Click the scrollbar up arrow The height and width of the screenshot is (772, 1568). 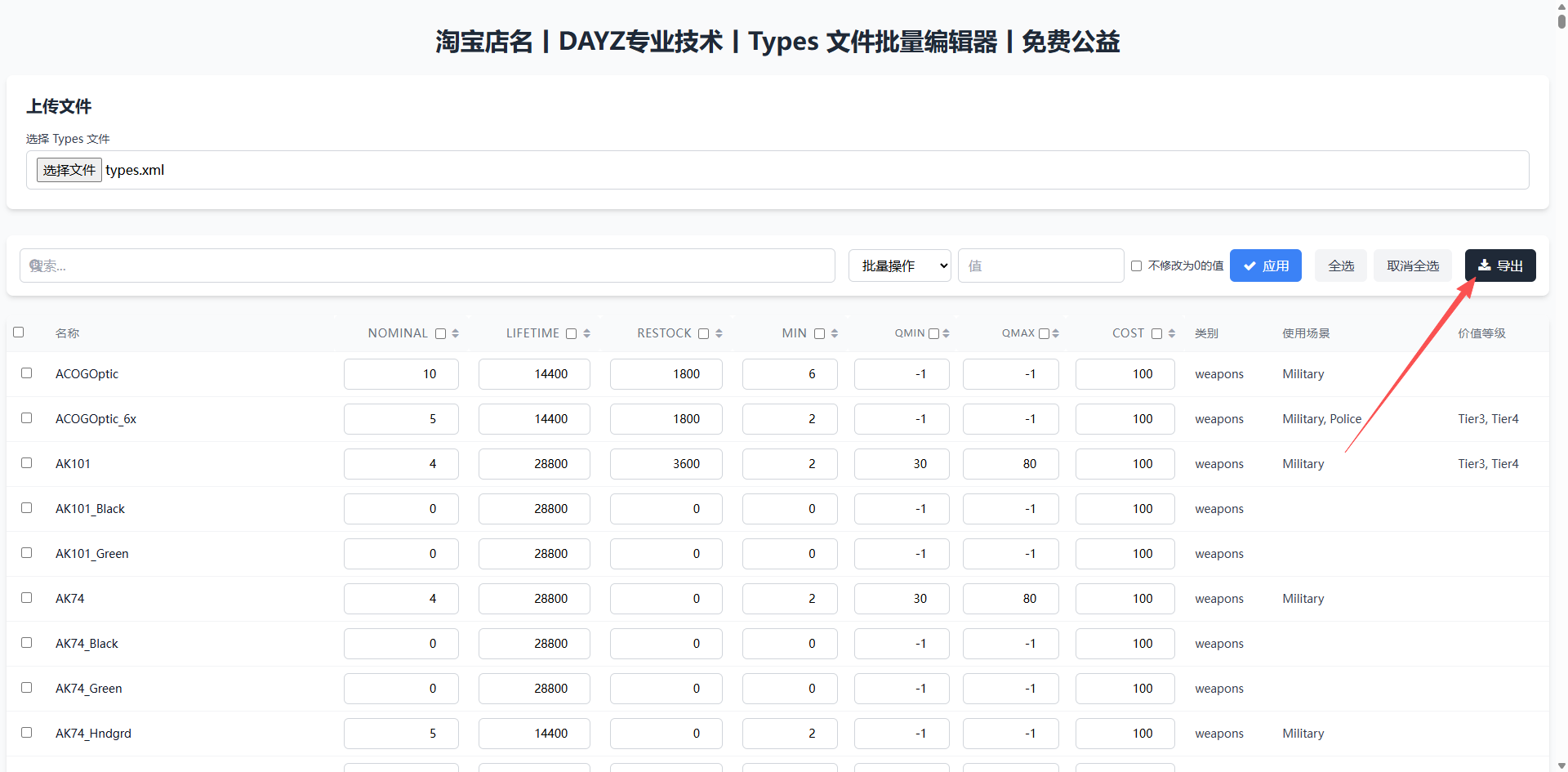(1561, 5)
